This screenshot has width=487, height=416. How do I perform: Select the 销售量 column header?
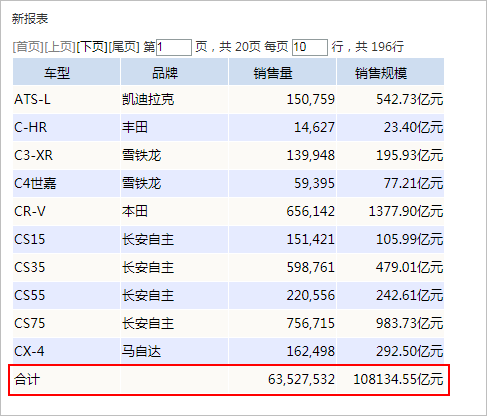coord(282,72)
